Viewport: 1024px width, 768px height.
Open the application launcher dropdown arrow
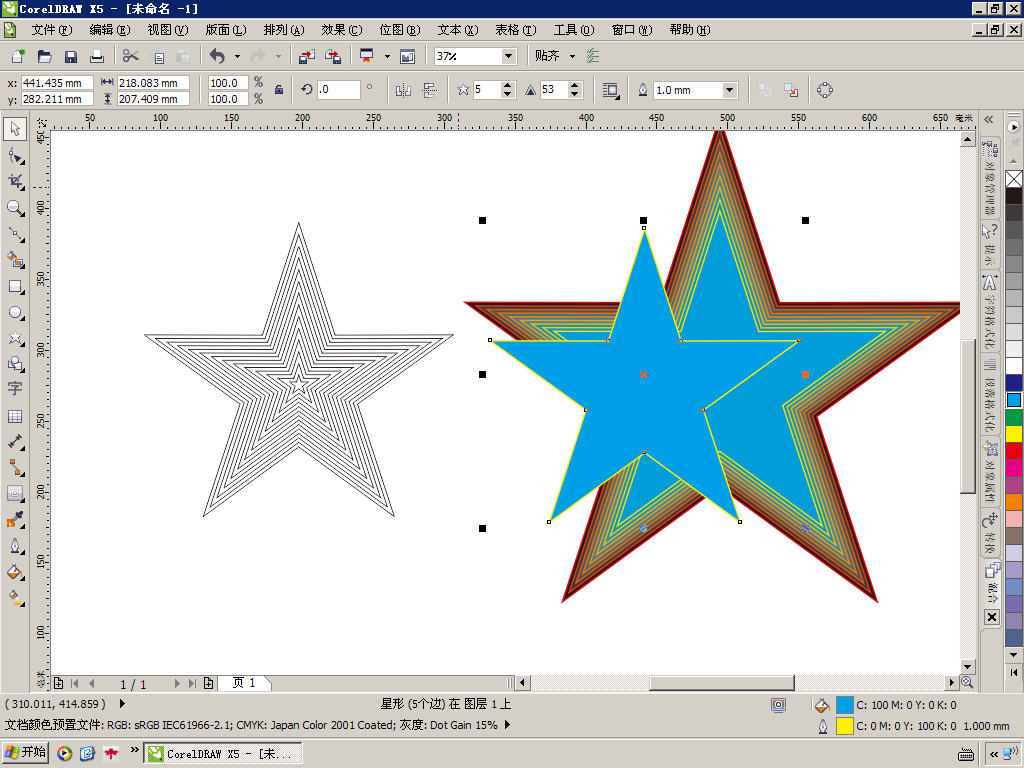click(387, 56)
